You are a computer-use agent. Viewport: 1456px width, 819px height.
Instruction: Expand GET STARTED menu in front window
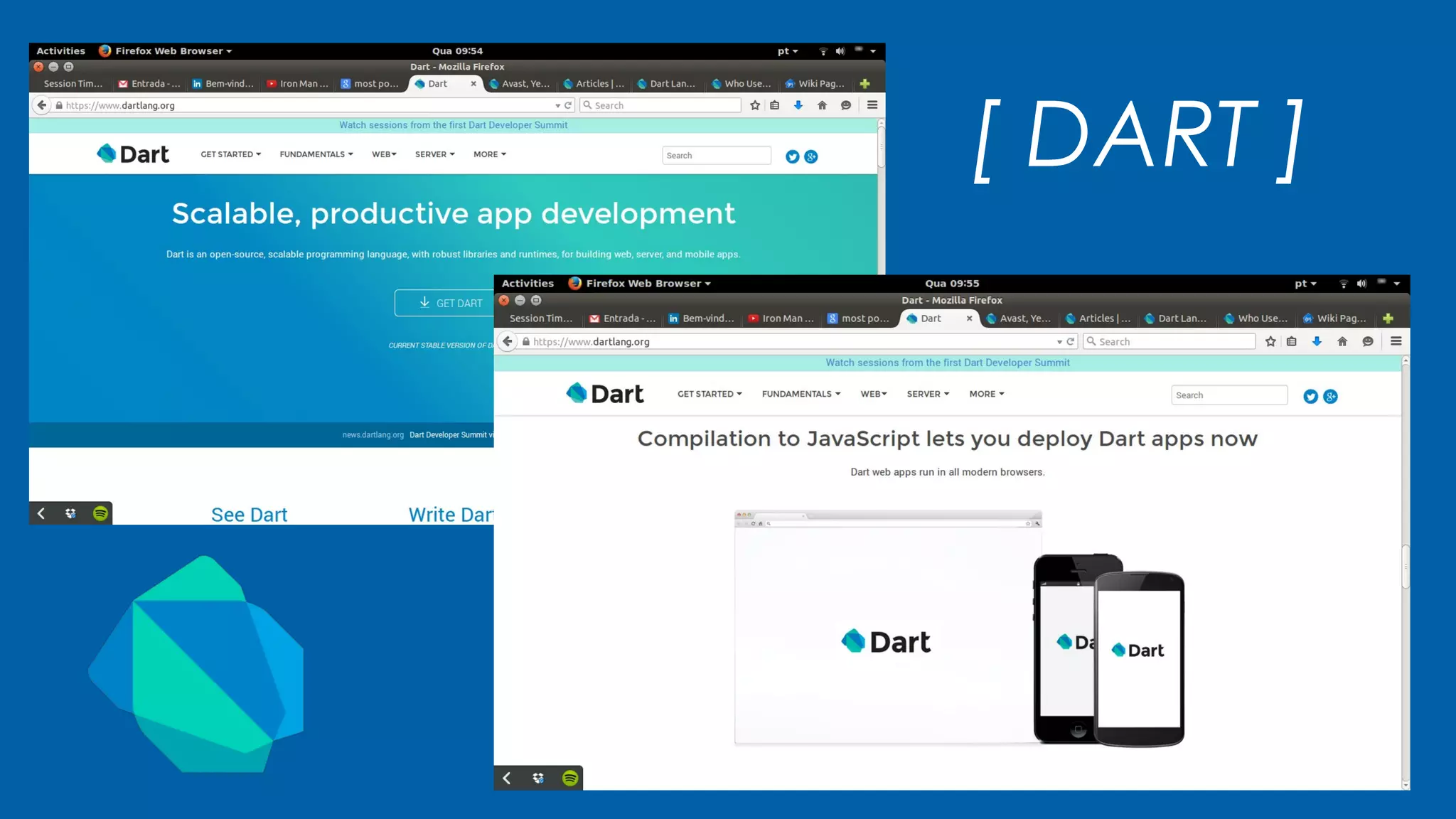point(710,394)
